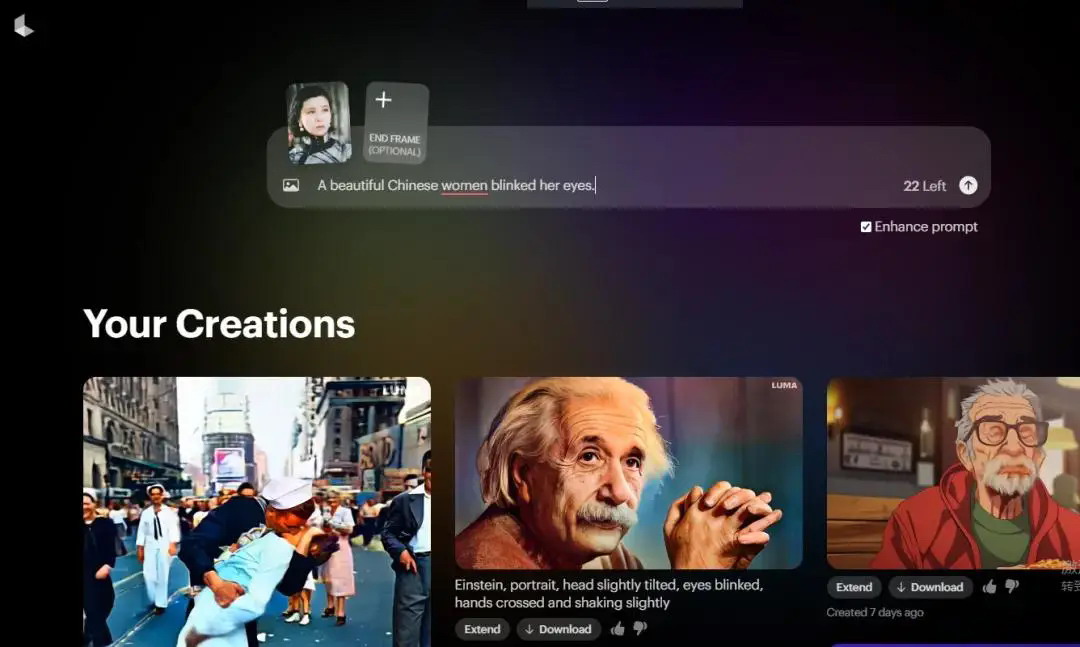Dislike the anime old man video
The width and height of the screenshot is (1080, 647).
pyautogui.click(x=1011, y=587)
